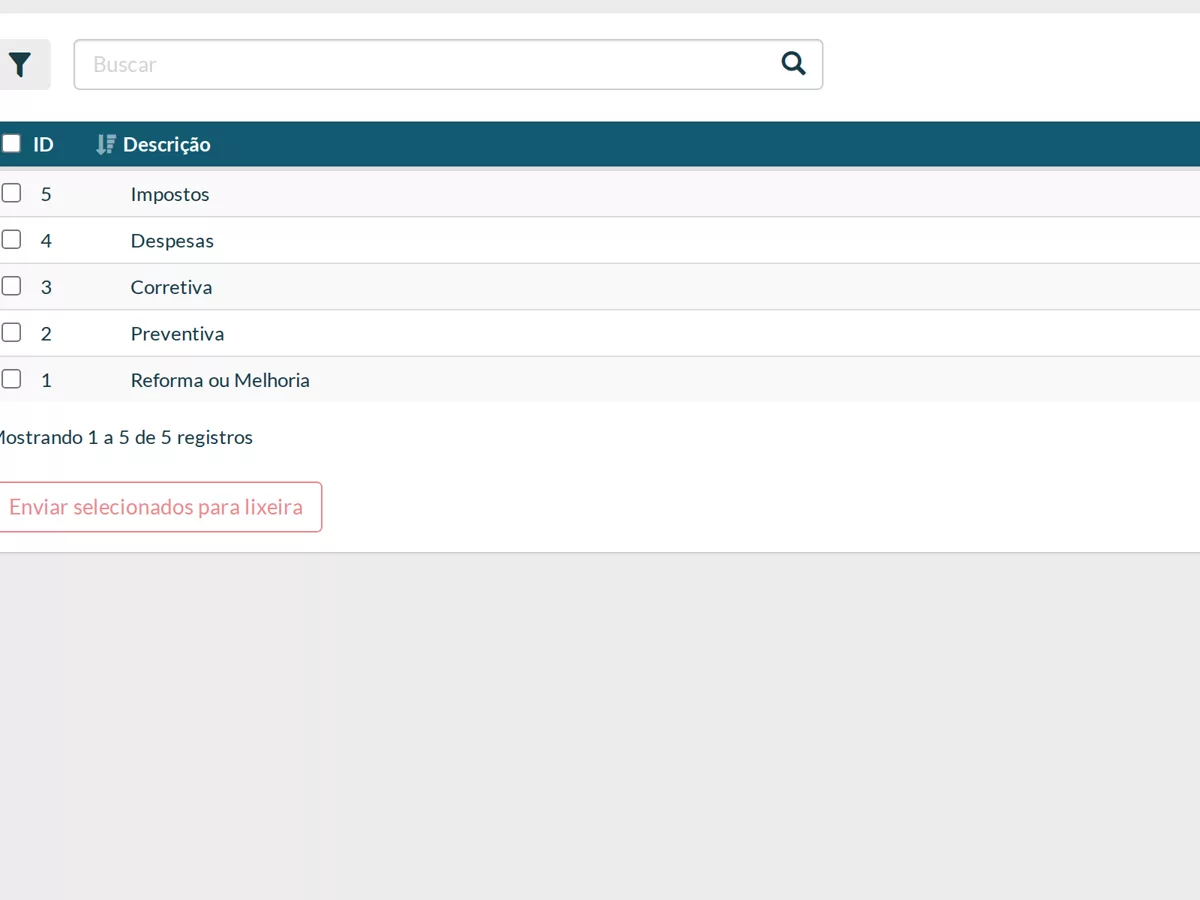Click ID number 5 cell

coord(46,194)
